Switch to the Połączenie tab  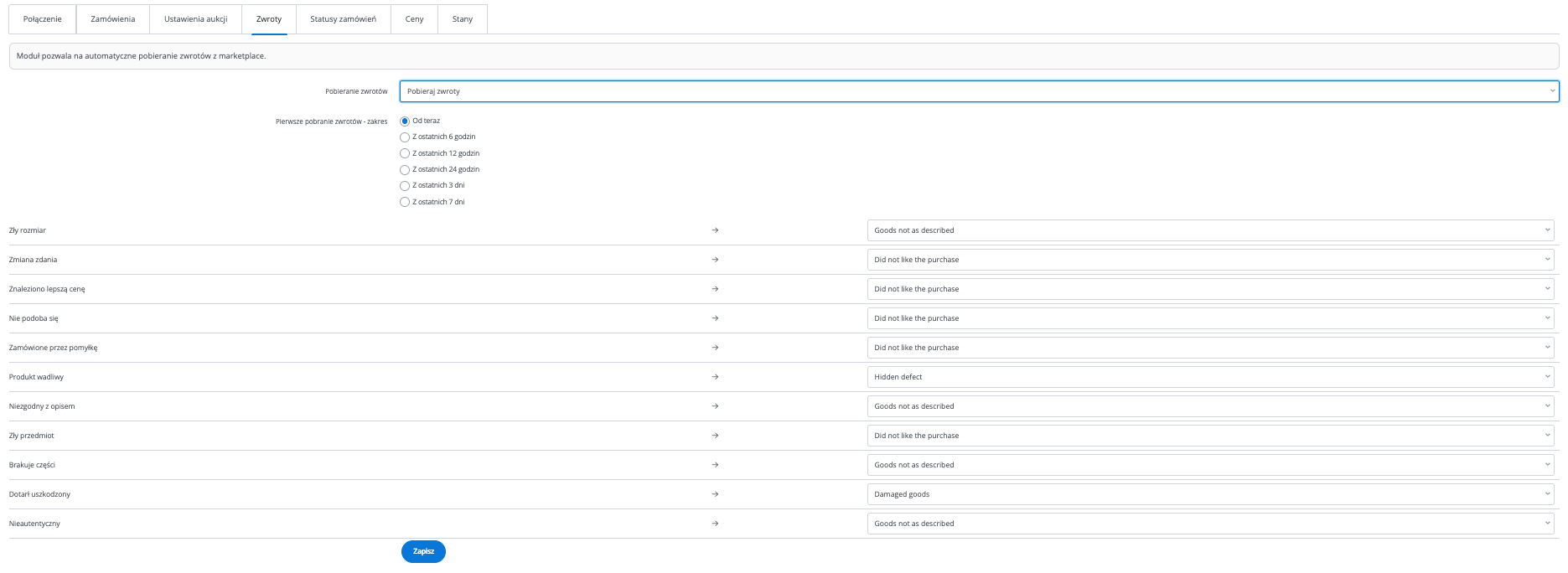42,19
